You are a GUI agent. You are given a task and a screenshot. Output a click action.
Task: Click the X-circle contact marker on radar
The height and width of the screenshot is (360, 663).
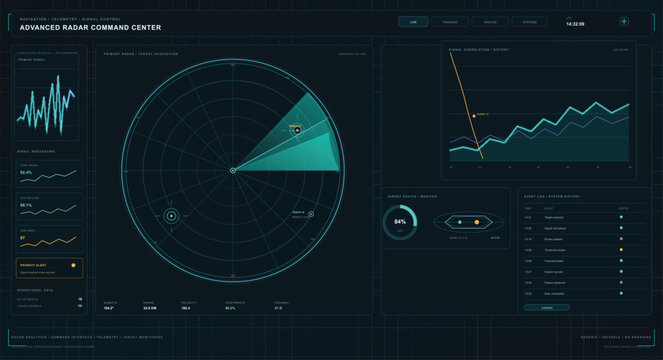pyautogui.click(x=311, y=214)
